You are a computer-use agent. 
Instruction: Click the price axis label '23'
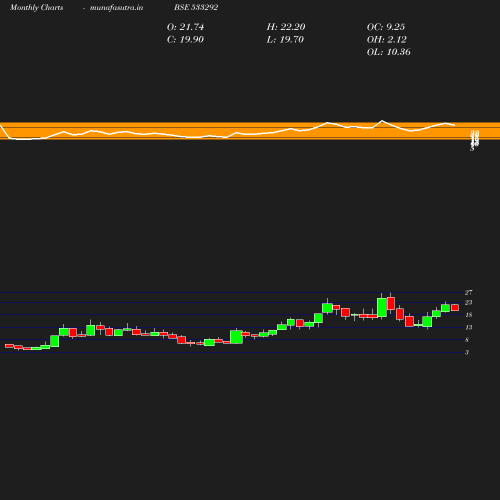469,303
